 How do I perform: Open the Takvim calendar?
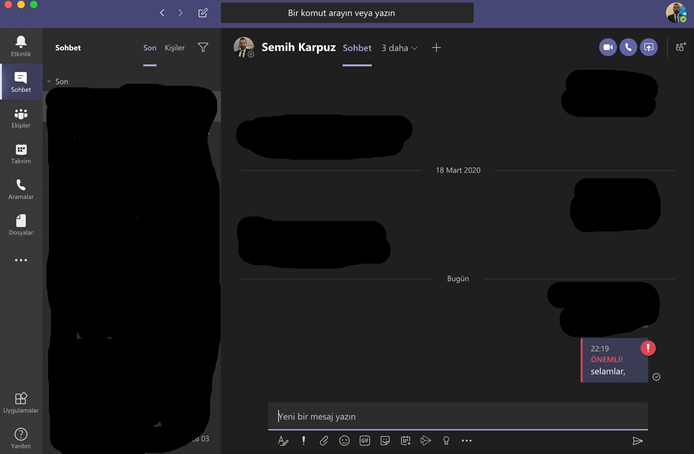tap(21, 154)
